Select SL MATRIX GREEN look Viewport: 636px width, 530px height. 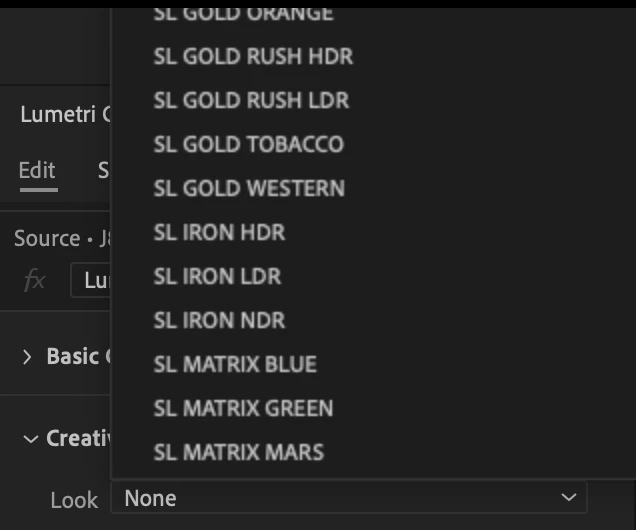(243, 408)
